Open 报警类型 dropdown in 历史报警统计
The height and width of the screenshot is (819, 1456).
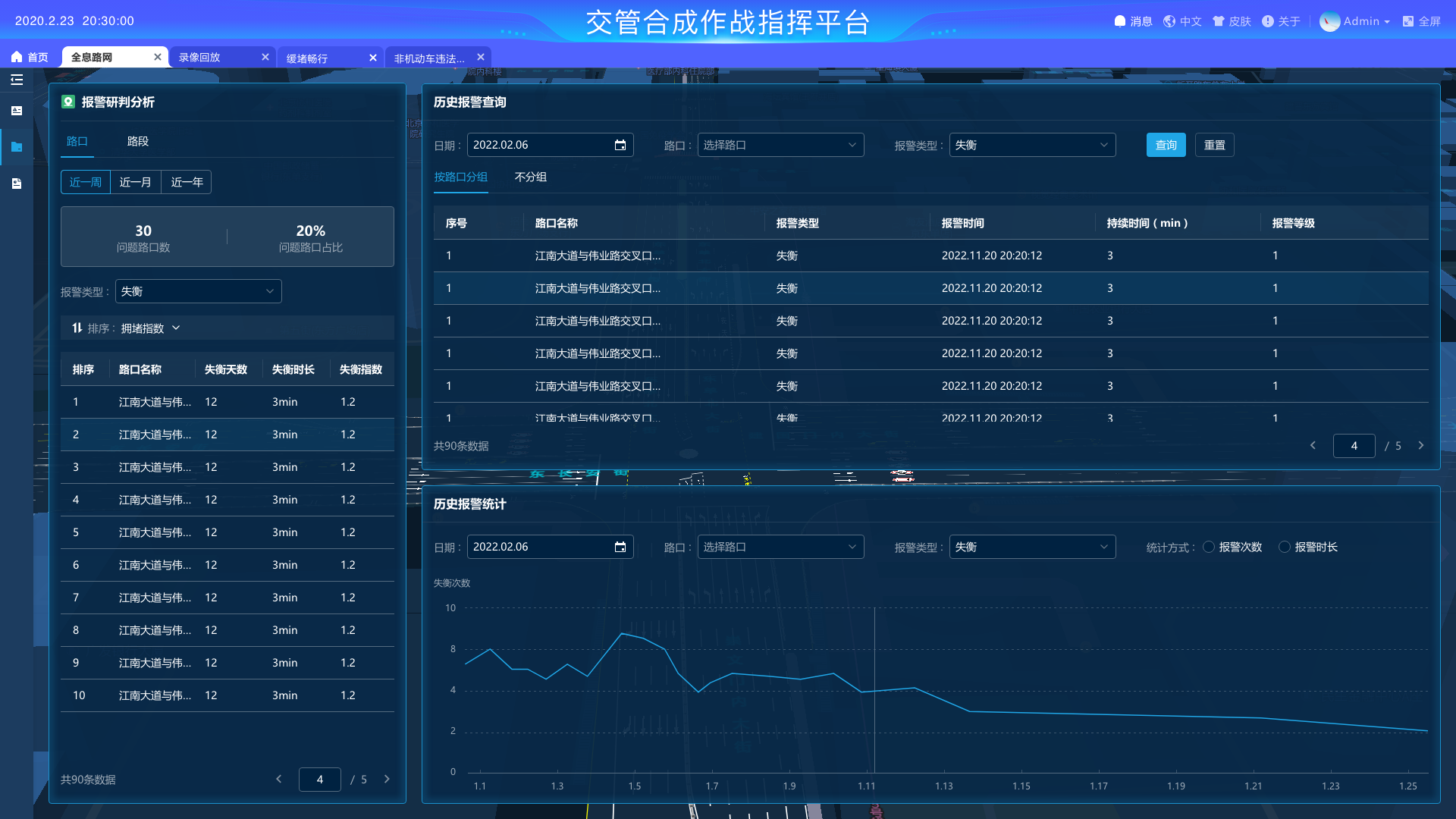pyautogui.click(x=1032, y=547)
